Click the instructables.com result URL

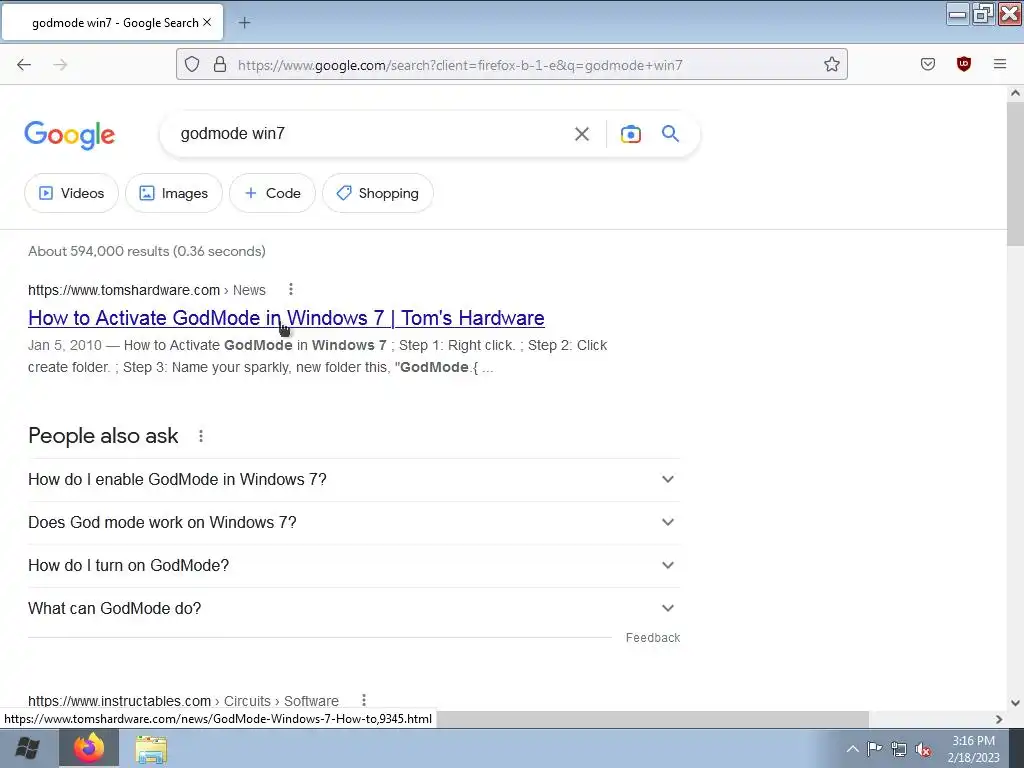[x=184, y=701]
